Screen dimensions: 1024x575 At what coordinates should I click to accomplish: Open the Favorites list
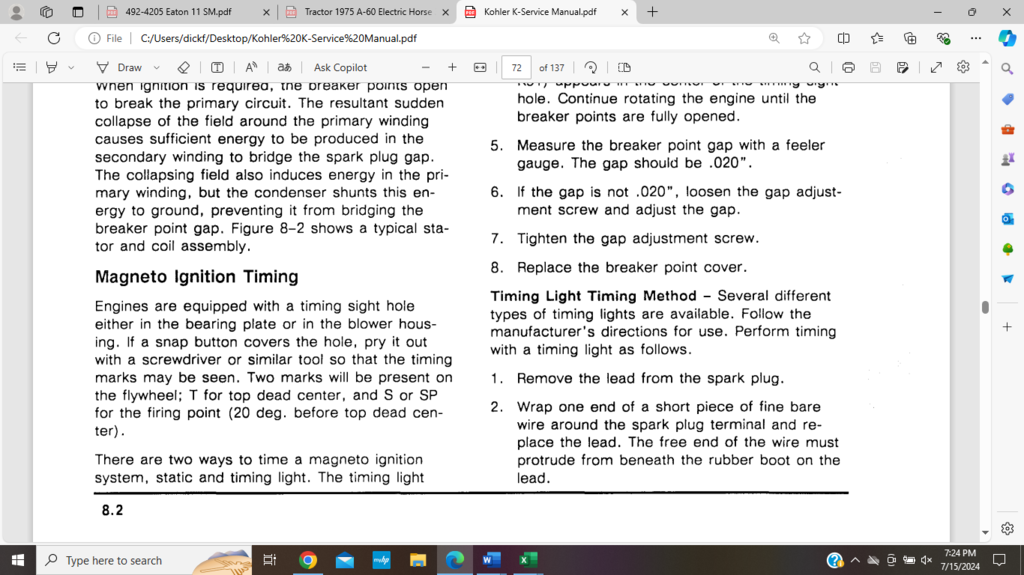[x=877, y=38]
